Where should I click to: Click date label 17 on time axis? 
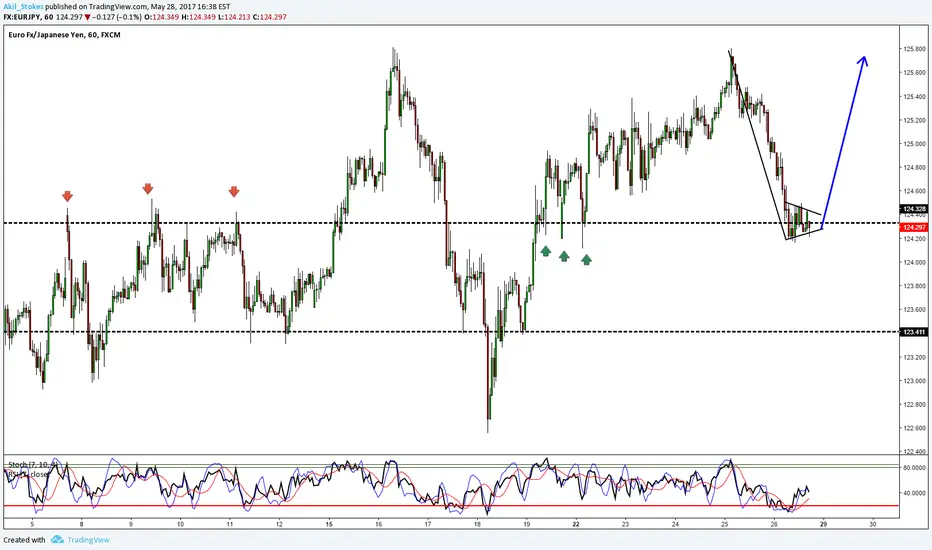pyautogui.click(x=428, y=524)
